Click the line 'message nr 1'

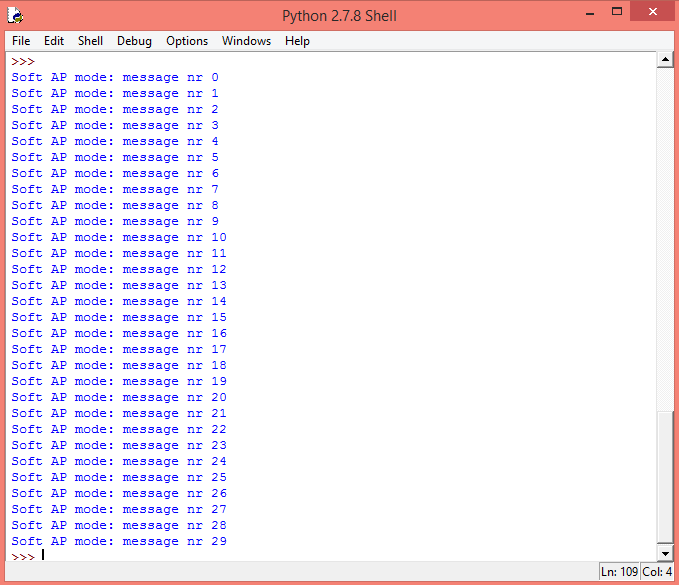pos(115,94)
